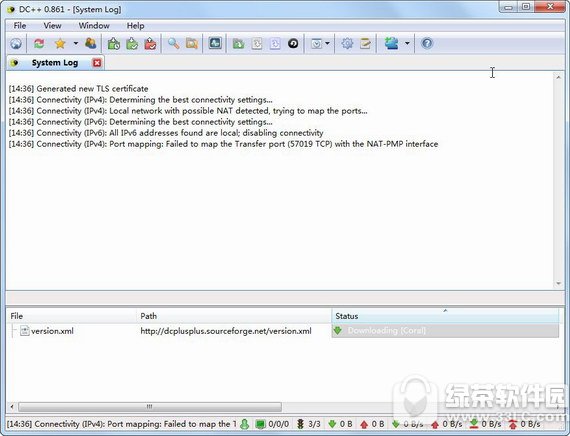Screen dimensions: 570x436
Task: Open Public Hubs globe icon
Action: [16, 44]
